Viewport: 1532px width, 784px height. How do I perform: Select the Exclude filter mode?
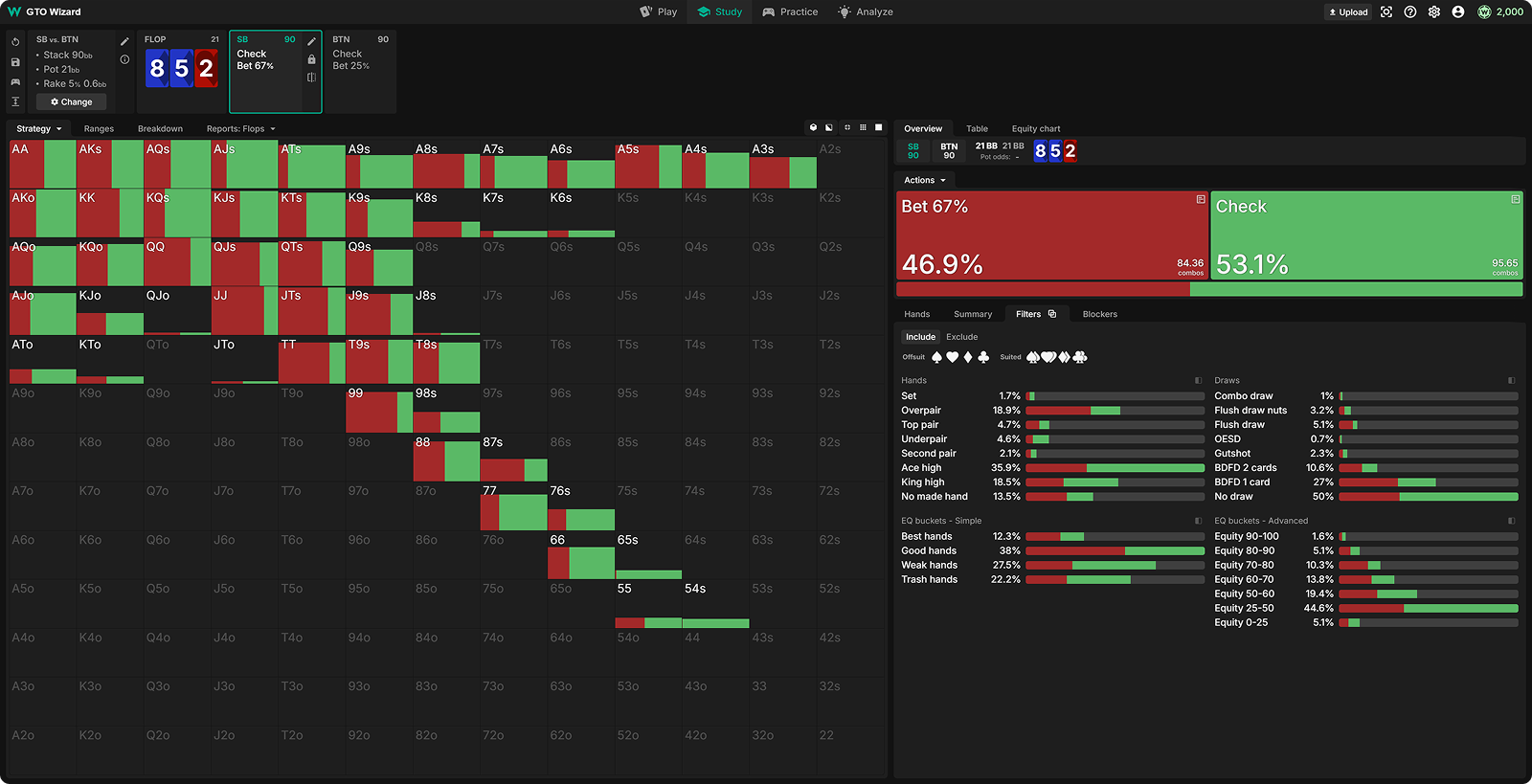[x=961, y=337]
